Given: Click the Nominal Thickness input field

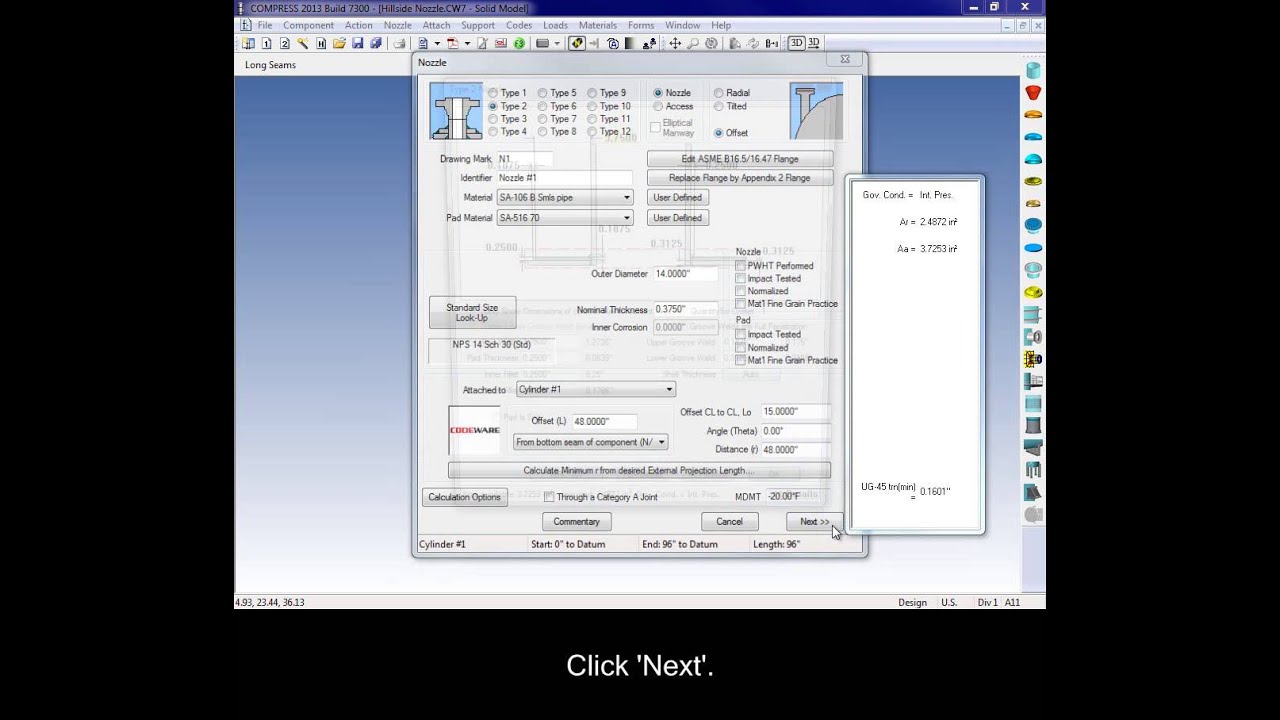Looking at the screenshot, I should coord(685,310).
